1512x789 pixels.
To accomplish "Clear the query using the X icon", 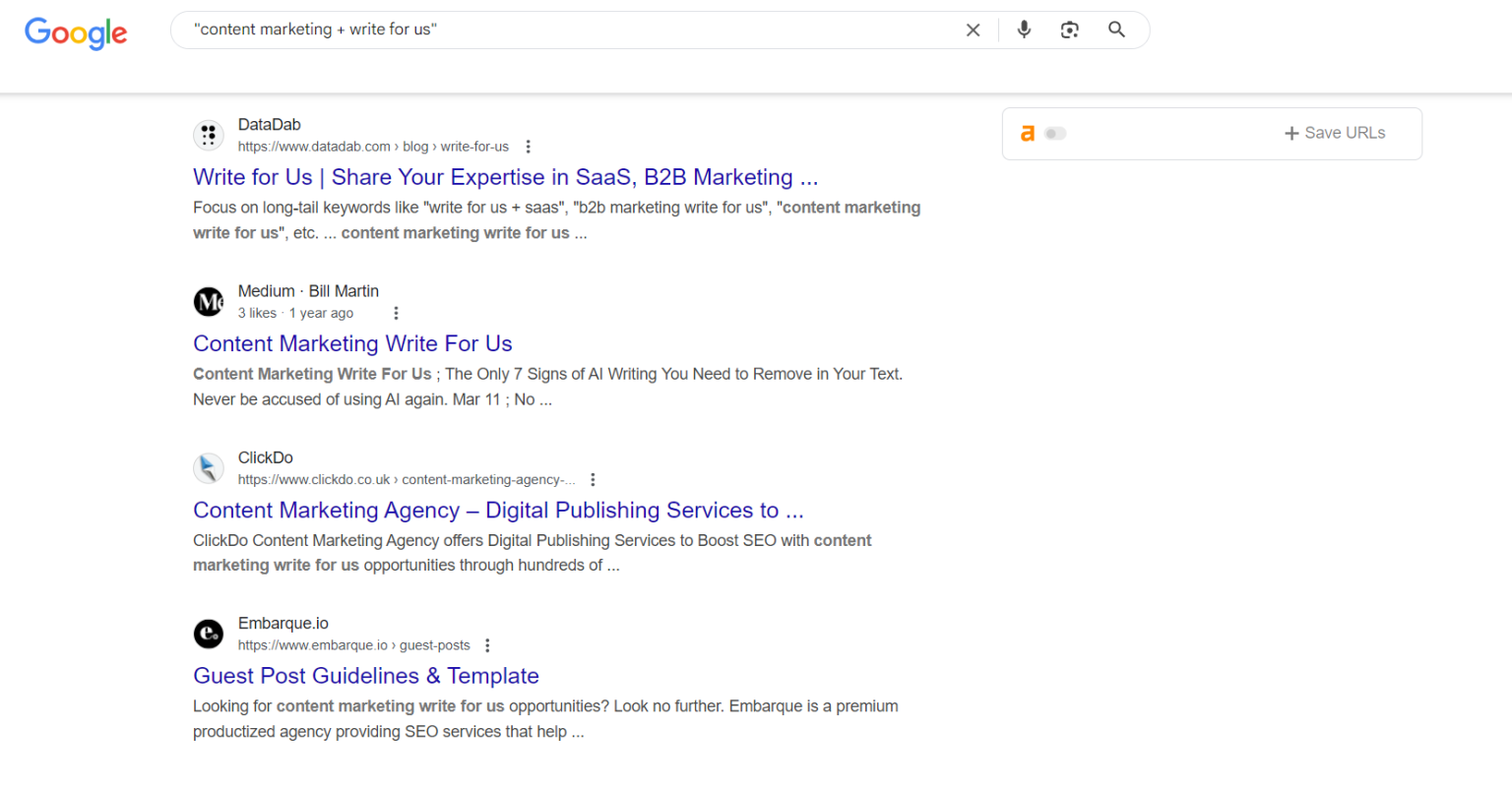I will coord(973,30).
